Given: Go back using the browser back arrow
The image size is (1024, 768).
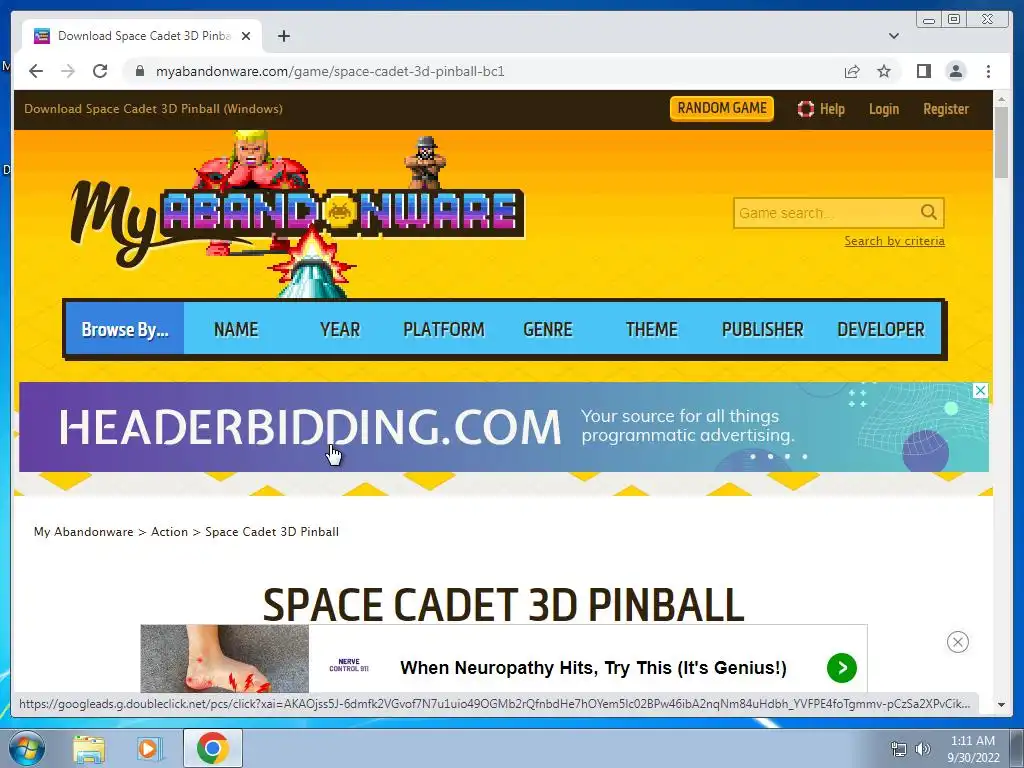Looking at the screenshot, I should pyautogui.click(x=36, y=71).
